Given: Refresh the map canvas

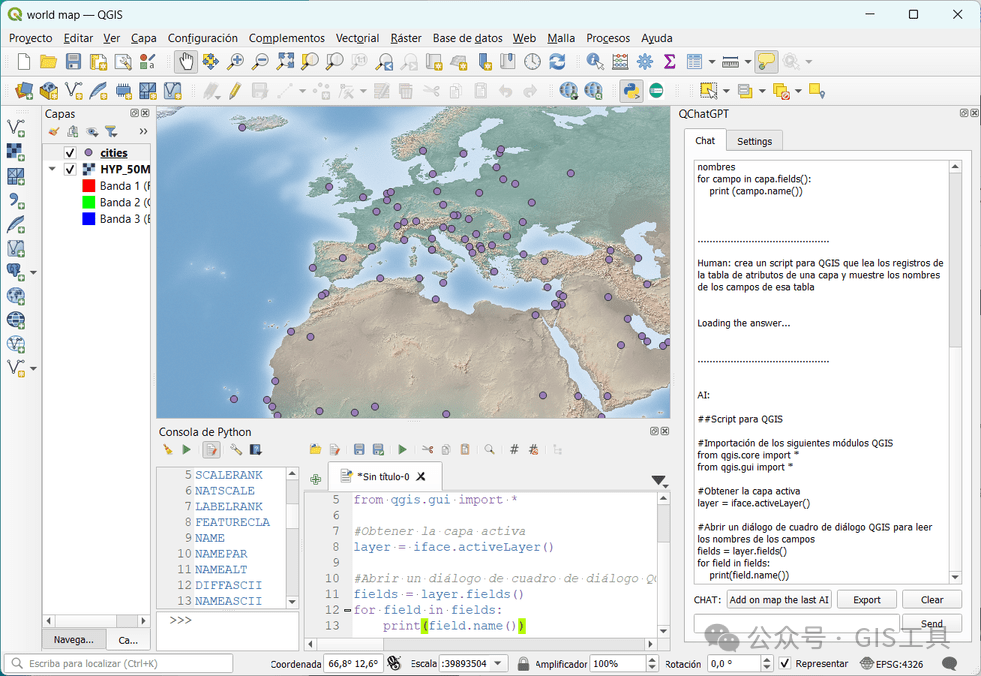Looking at the screenshot, I should [x=557, y=61].
